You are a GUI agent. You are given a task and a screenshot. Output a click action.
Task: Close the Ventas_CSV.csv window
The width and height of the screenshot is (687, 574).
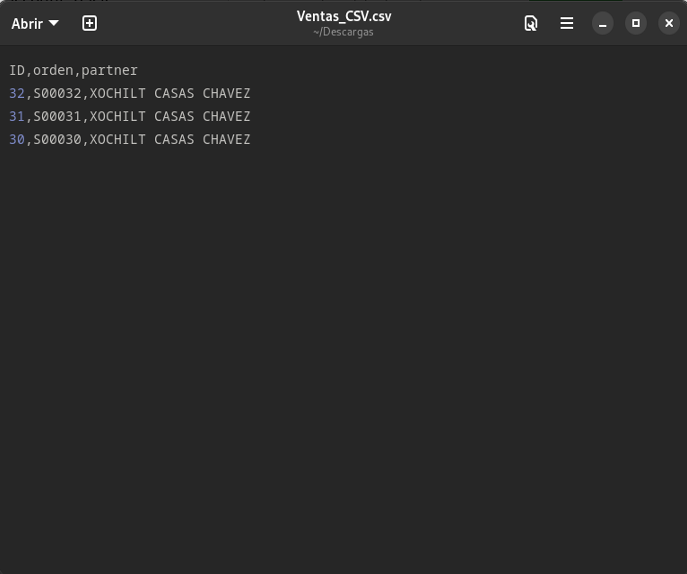(x=669, y=23)
